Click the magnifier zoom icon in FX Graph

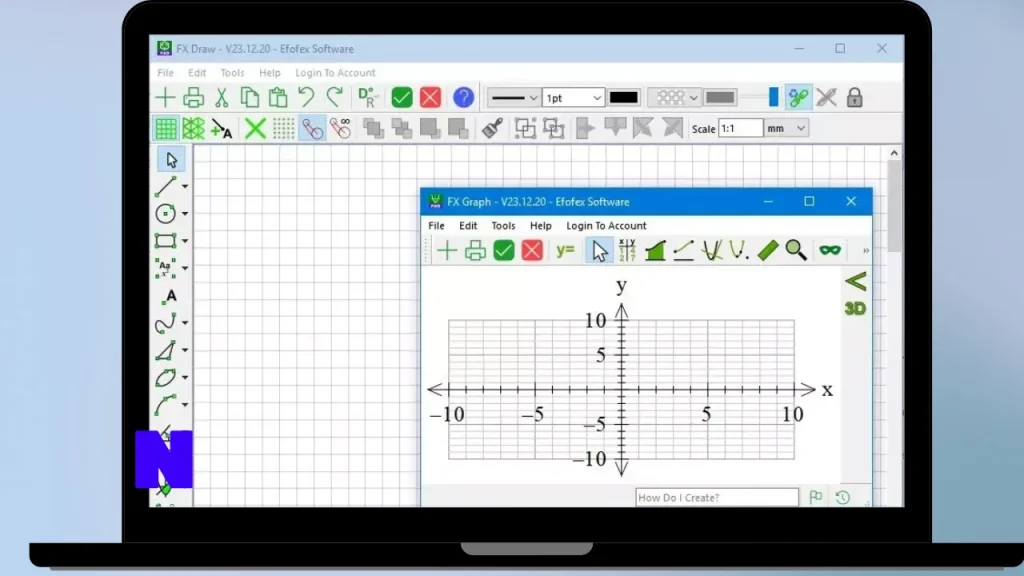795,250
